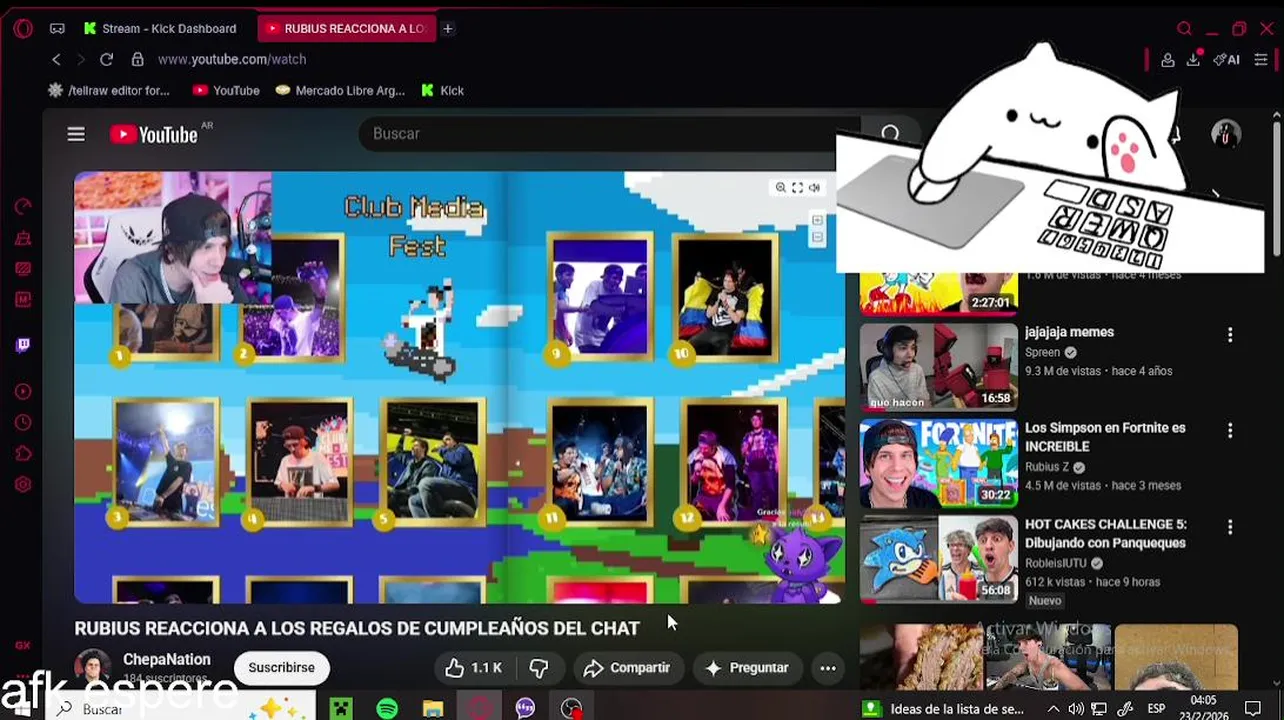Open GX Corner at sidebar bottom
The image size is (1284, 720).
pos(23,646)
